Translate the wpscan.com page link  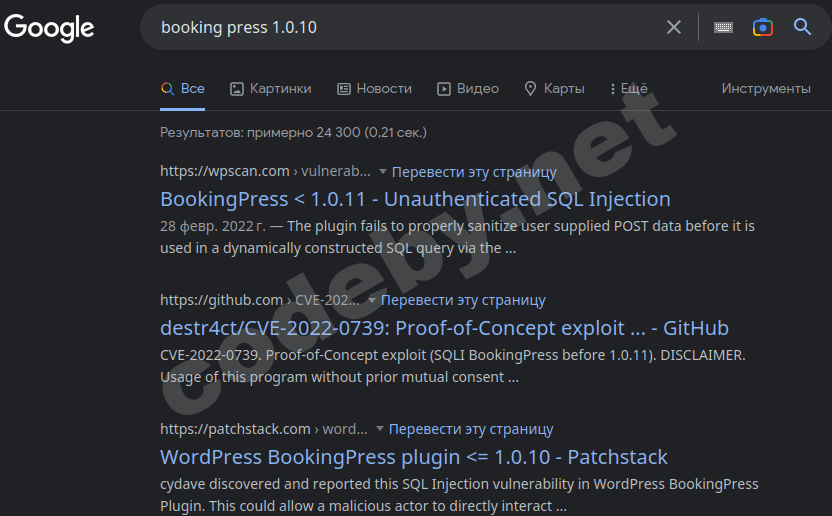[474, 171]
